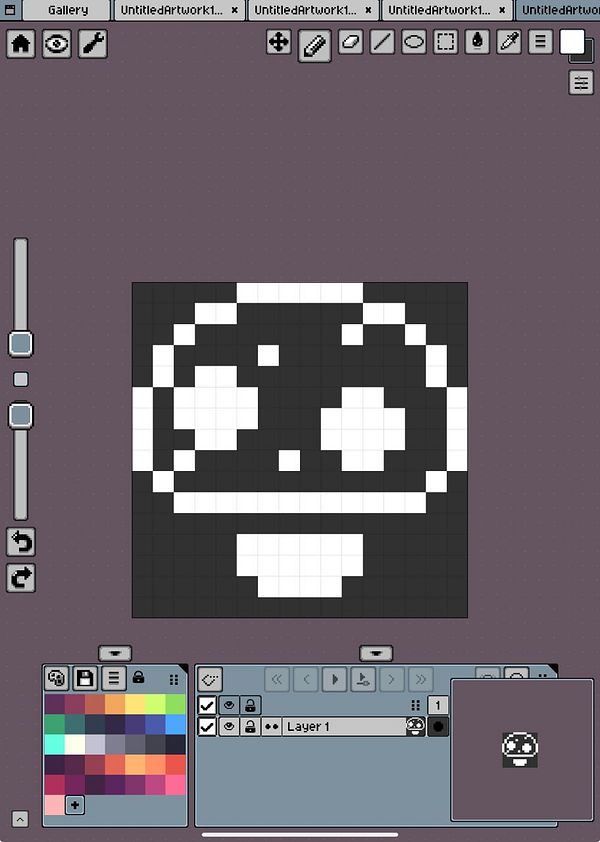Toggle the Layer 1 checkbox
600x842 pixels.
207,727
